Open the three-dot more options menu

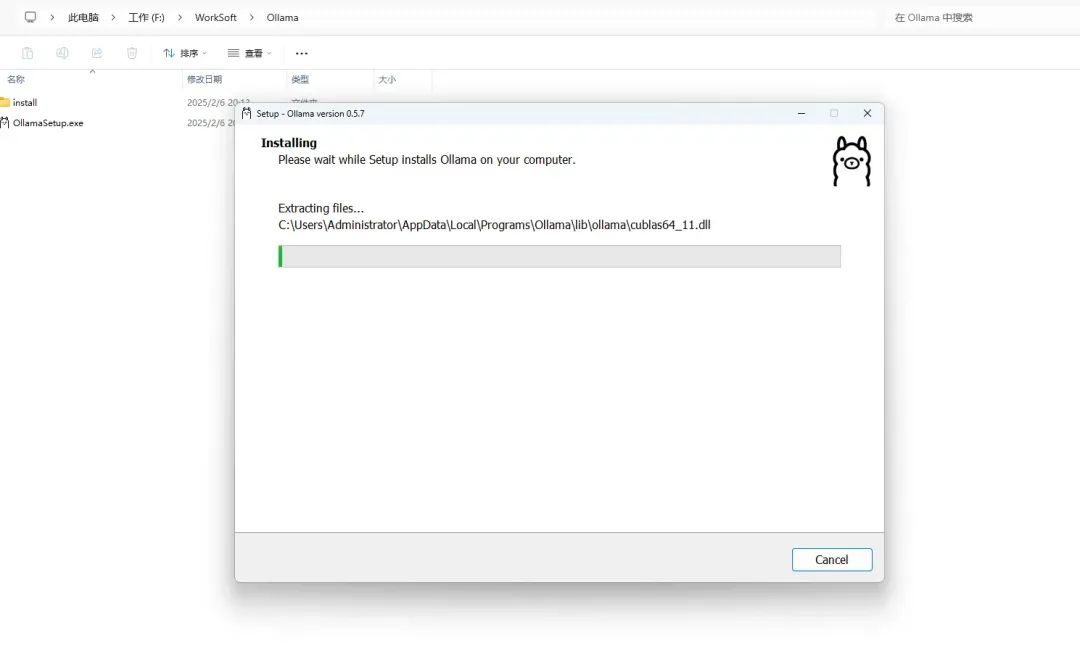(x=302, y=53)
